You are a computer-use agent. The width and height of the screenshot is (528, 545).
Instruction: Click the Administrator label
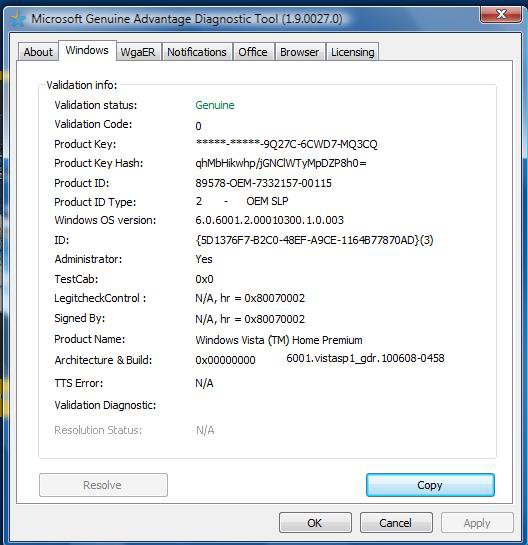[x=88, y=259]
